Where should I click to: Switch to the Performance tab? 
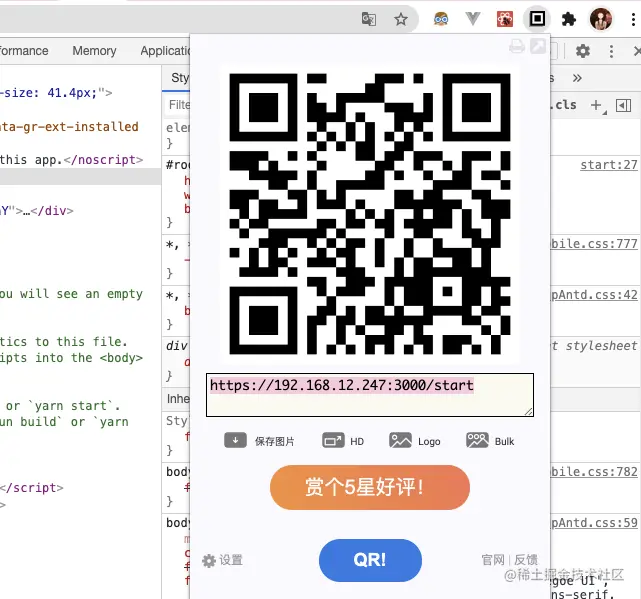[x=24, y=51]
